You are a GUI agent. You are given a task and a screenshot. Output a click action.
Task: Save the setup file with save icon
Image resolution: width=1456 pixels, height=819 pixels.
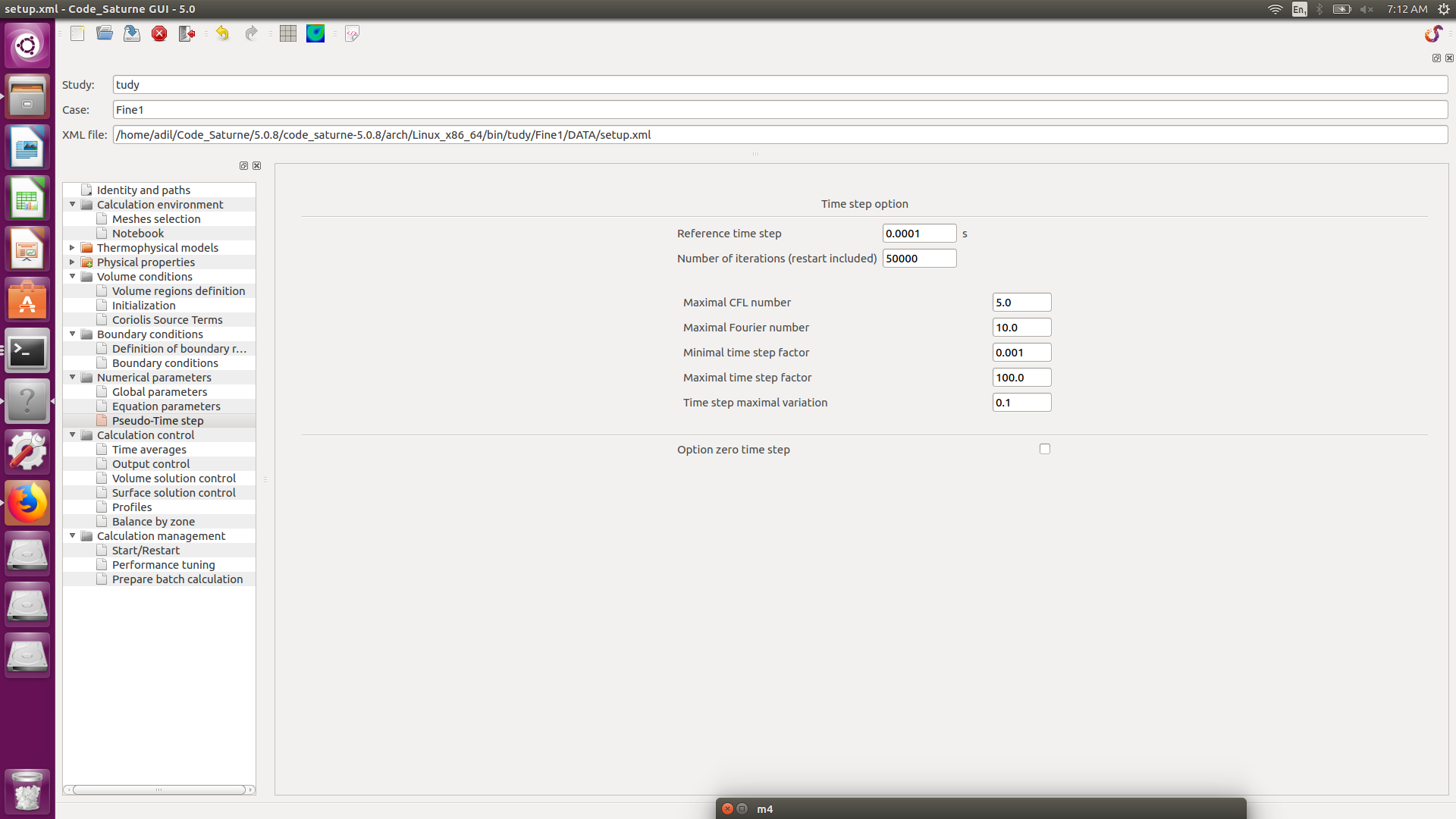click(x=132, y=33)
